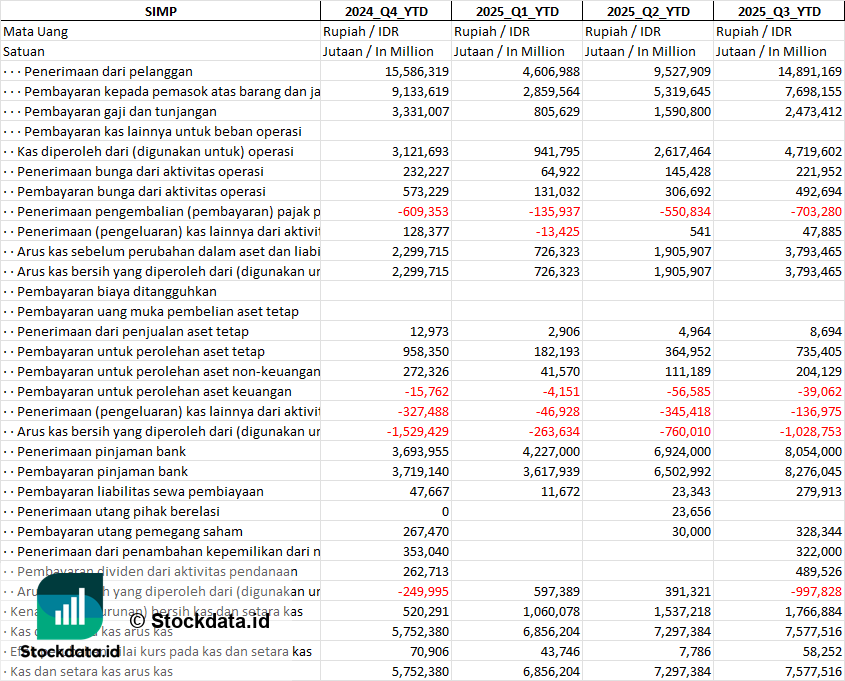Select cell value 14,891,169
Image resolution: width=845 pixels, height=681 pixels.
809,72
